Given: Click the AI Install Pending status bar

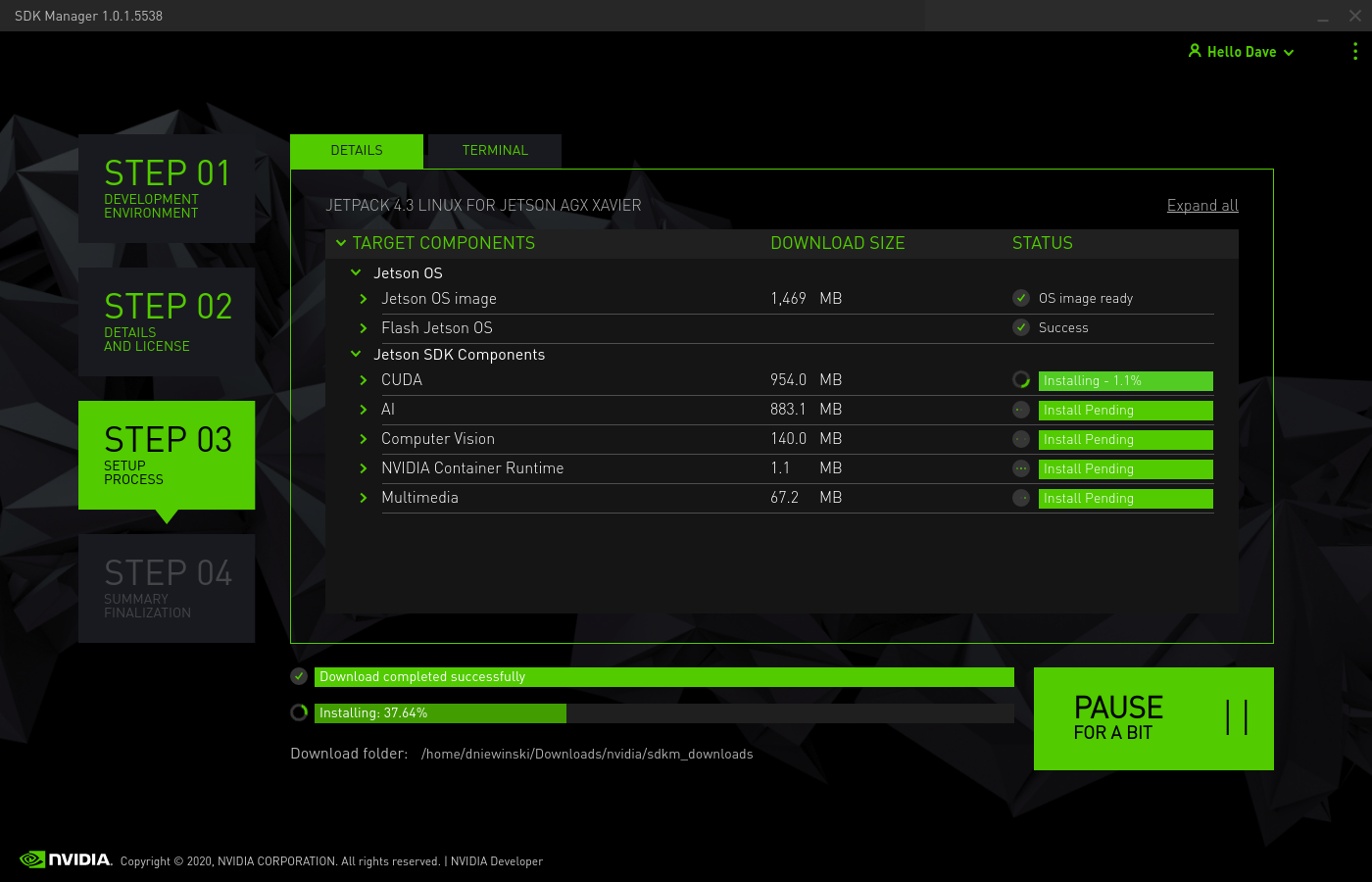Looking at the screenshot, I should (x=1126, y=410).
